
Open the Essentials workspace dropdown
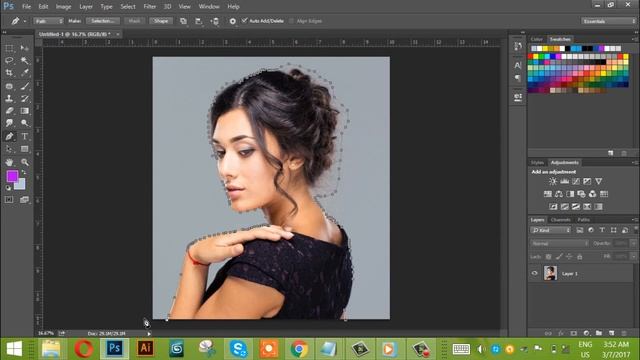[608, 21]
